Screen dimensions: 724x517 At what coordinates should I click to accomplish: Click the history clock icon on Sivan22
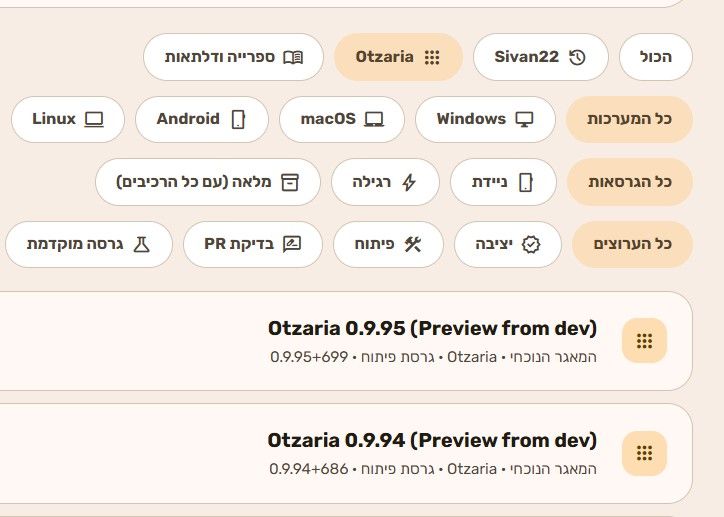point(577,57)
